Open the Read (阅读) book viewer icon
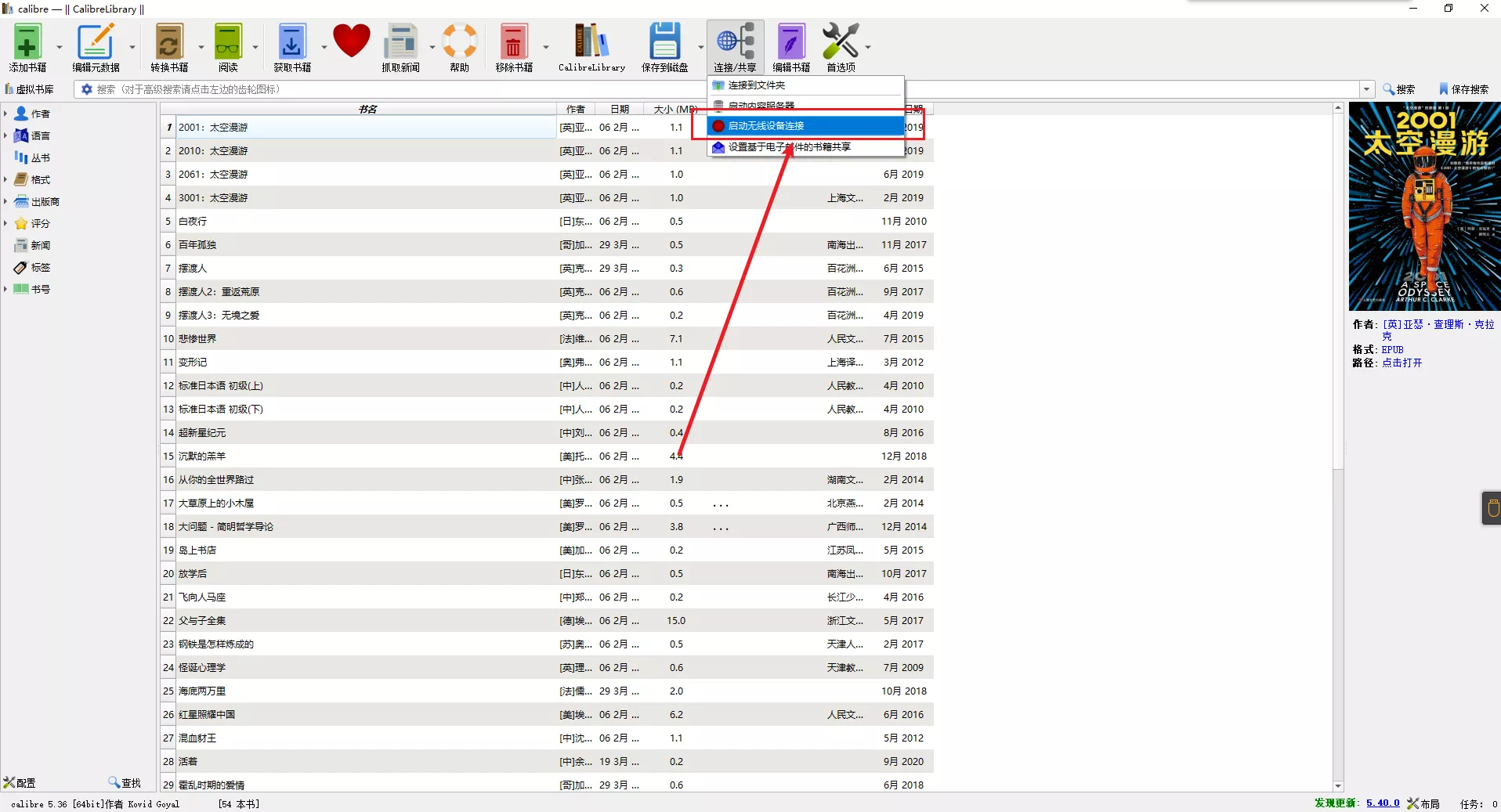This screenshot has height=812, width=1501. coord(228,47)
